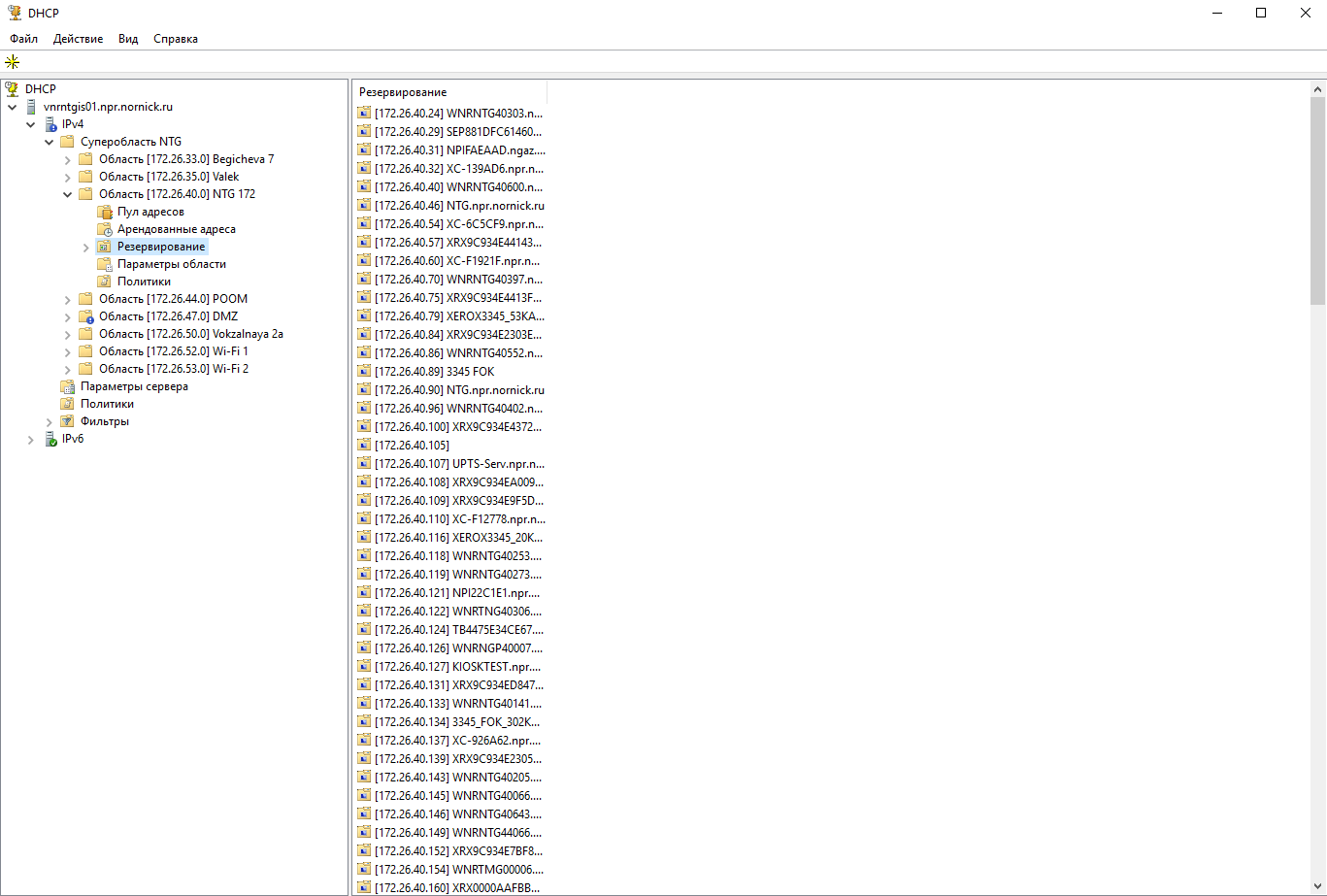Select Область 172.26.52.0 Wi-Fi 1
The height and width of the screenshot is (896, 1327).
(x=173, y=351)
